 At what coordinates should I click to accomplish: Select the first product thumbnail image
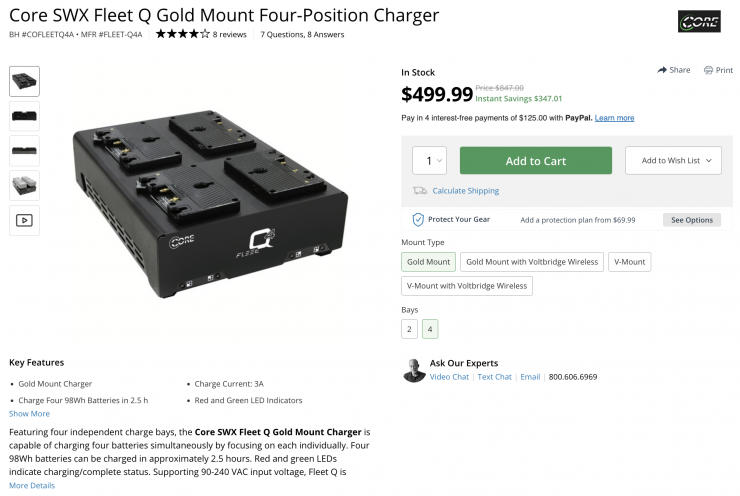click(x=24, y=81)
